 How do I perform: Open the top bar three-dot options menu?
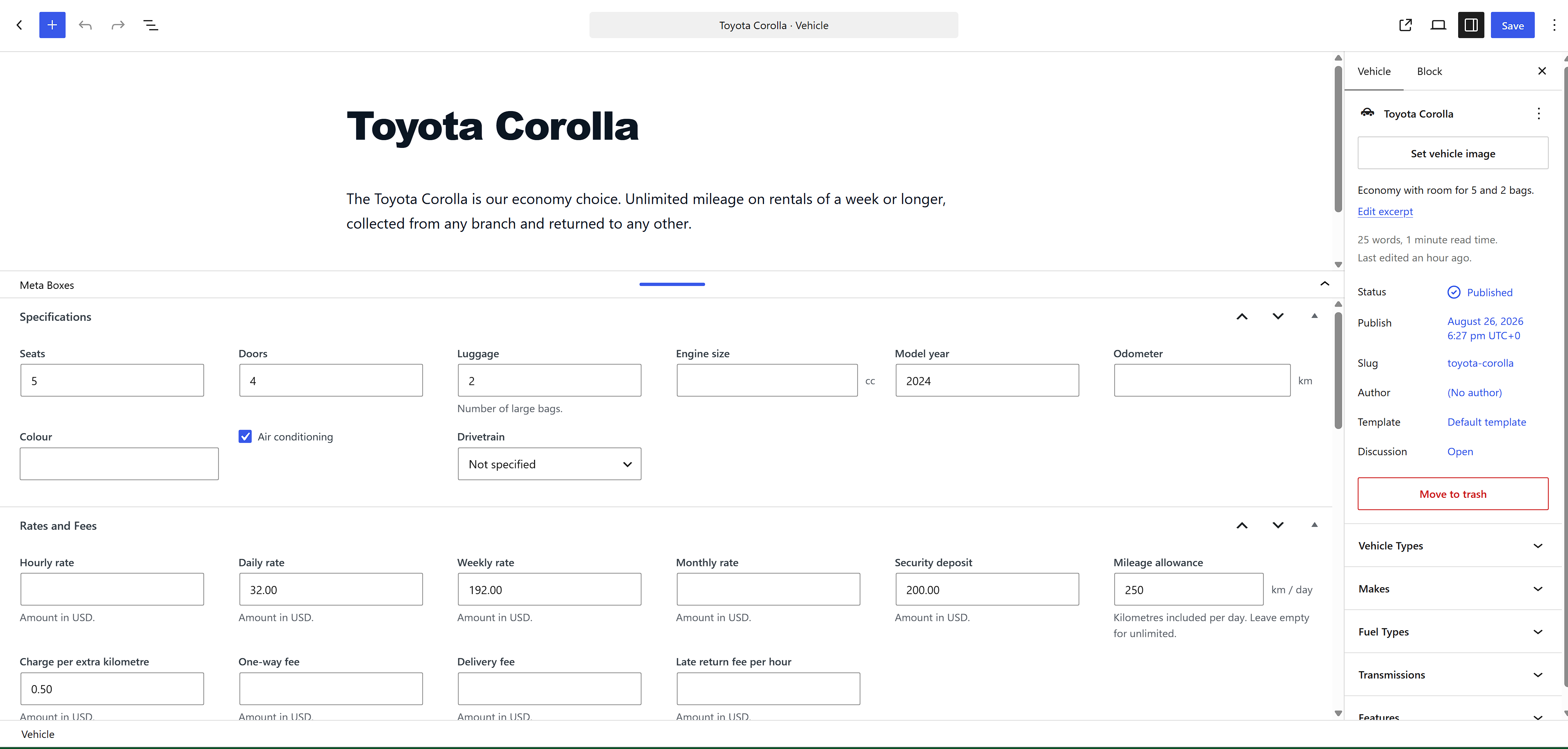pos(1554,25)
